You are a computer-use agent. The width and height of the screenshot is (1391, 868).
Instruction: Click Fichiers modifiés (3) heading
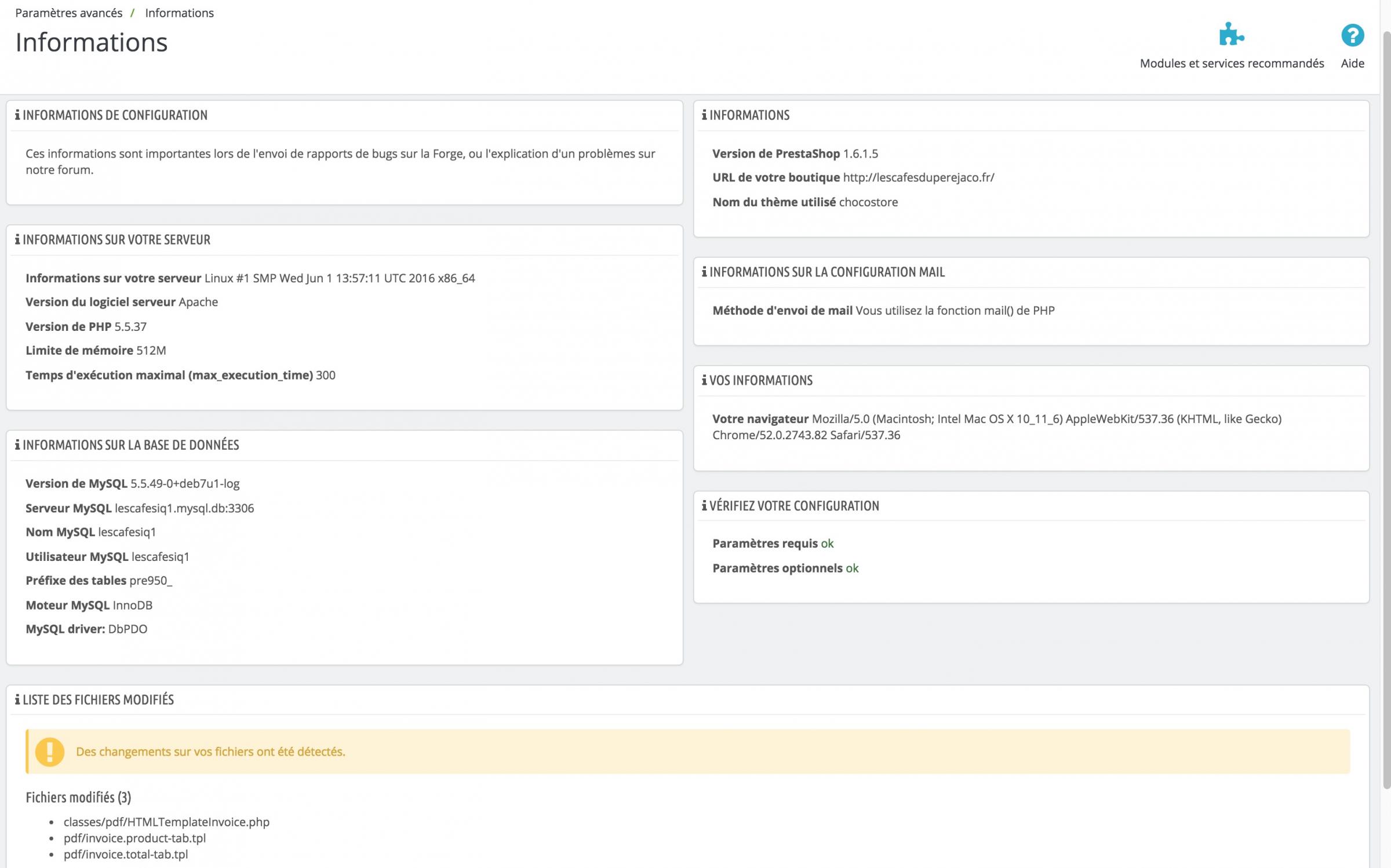pos(78,797)
